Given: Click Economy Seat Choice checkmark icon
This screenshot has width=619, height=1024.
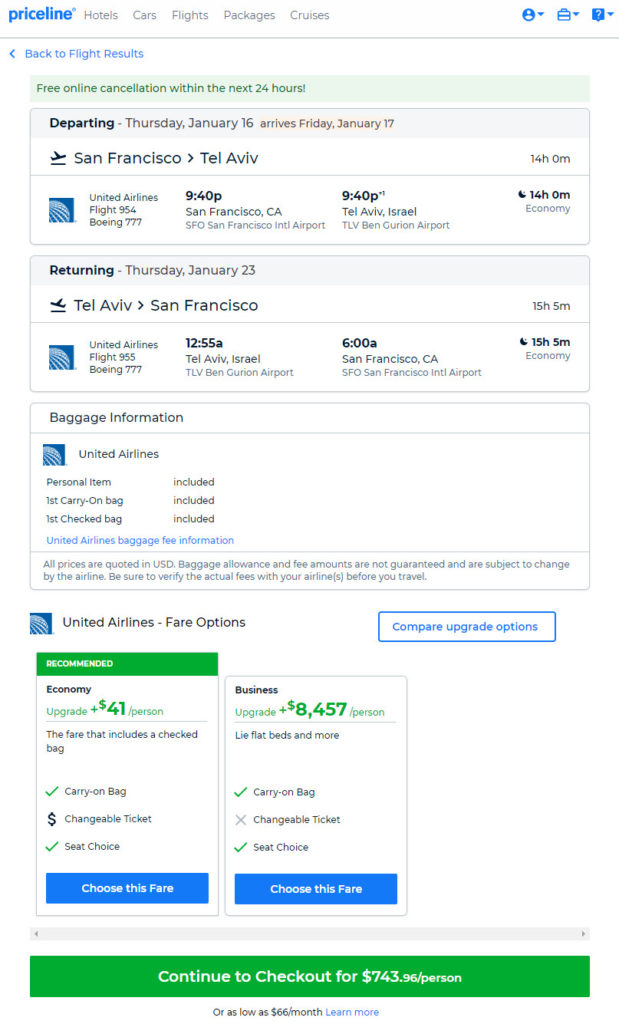Looking at the screenshot, I should coord(52,846).
